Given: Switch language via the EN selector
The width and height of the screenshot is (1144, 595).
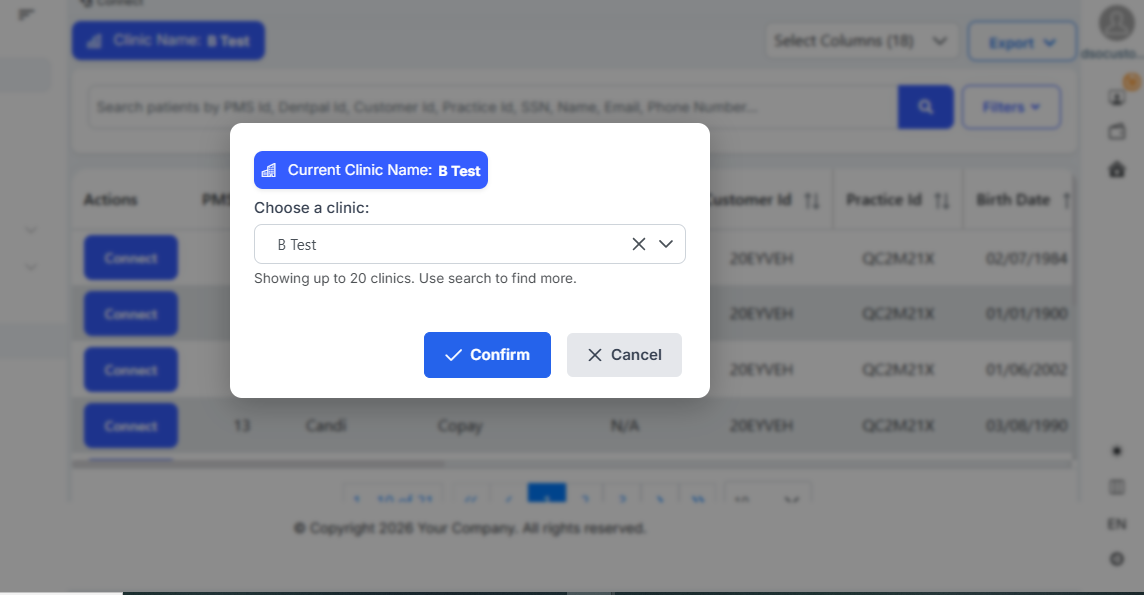Looking at the screenshot, I should [1117, 524].
